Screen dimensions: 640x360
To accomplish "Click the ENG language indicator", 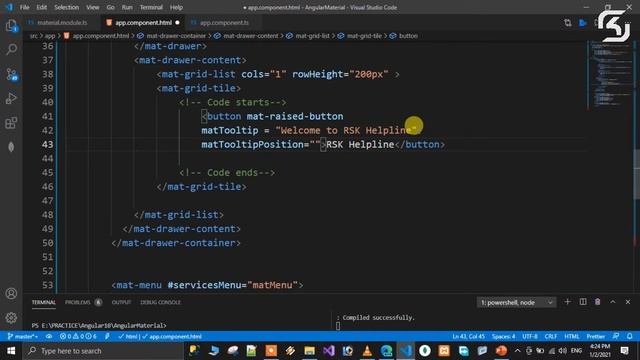I will point(576,351).
